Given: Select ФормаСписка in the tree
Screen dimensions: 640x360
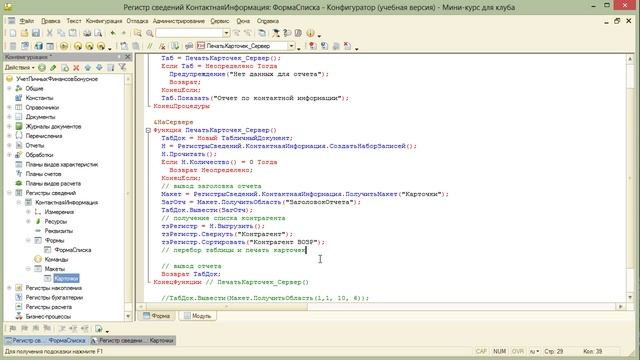Looking at the screenshot, I should (73, 250).
